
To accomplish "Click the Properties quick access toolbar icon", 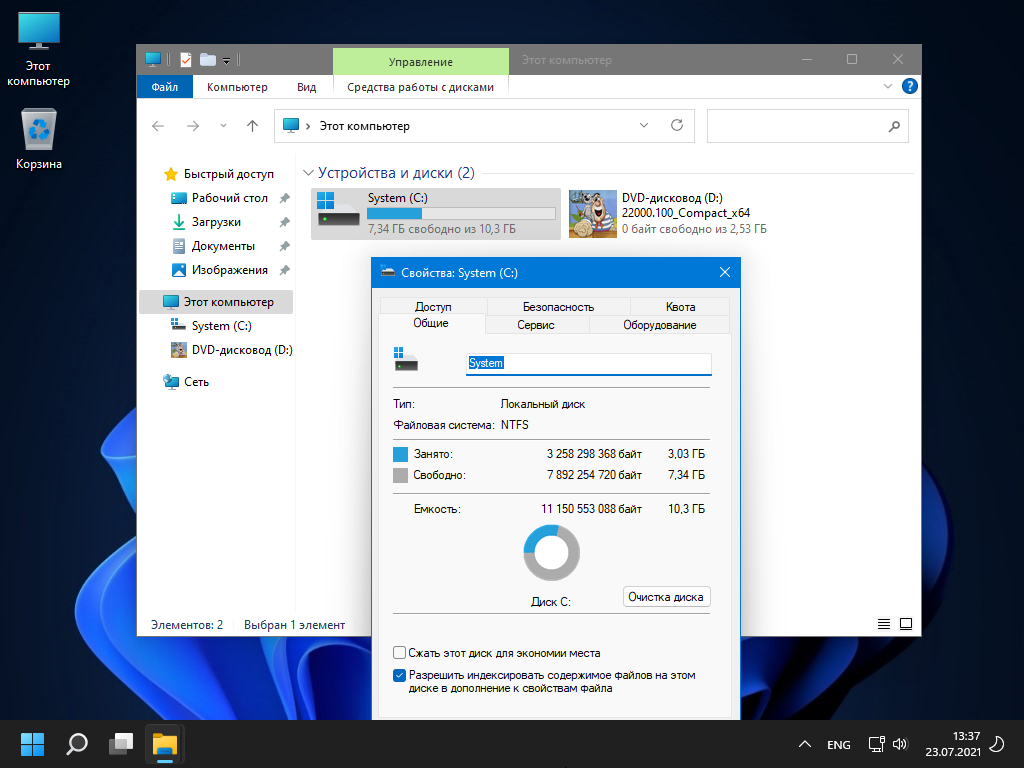I will (186, 59).
